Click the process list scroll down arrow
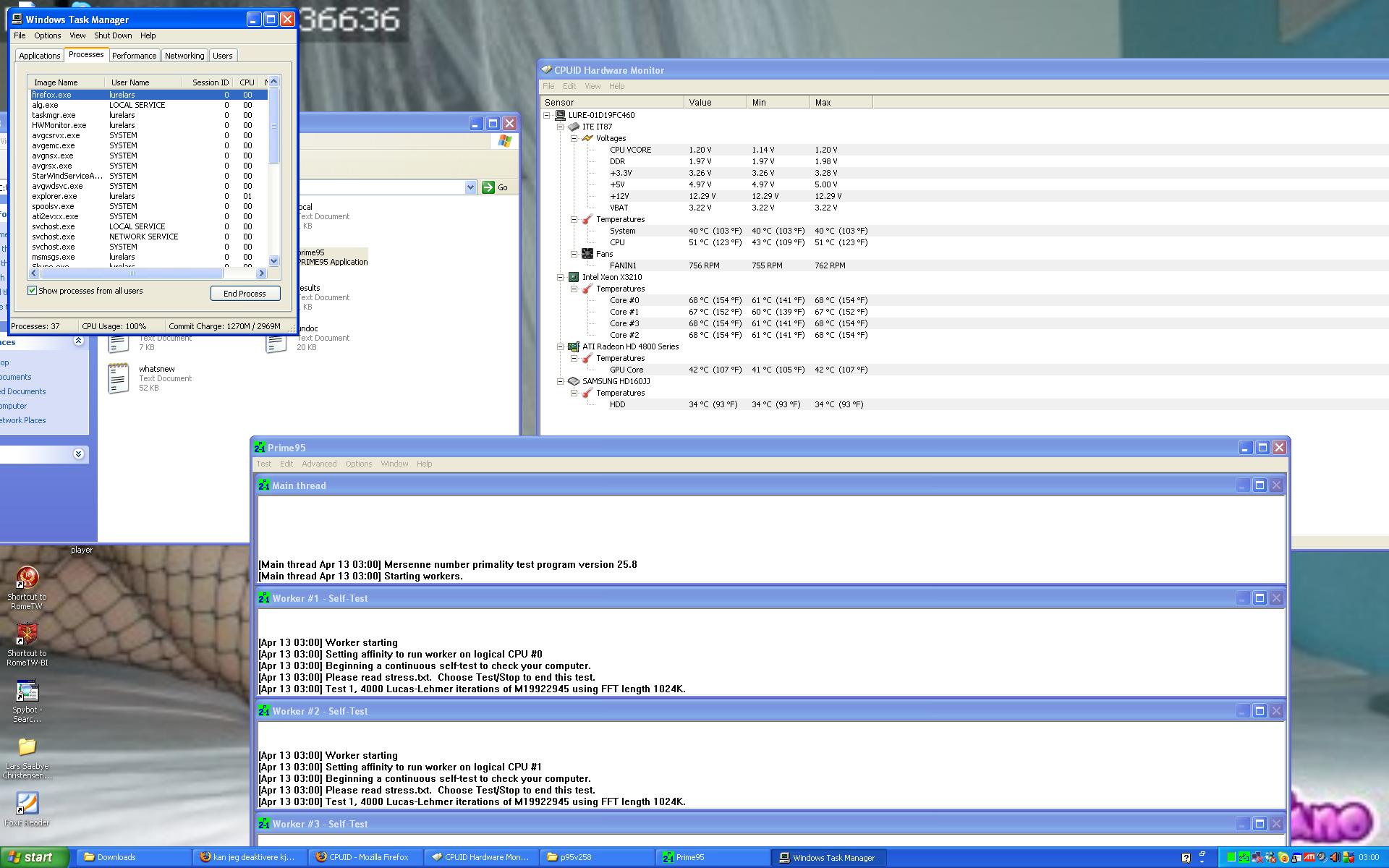This screenshot has width=1389, height=868. pos(273,261)
